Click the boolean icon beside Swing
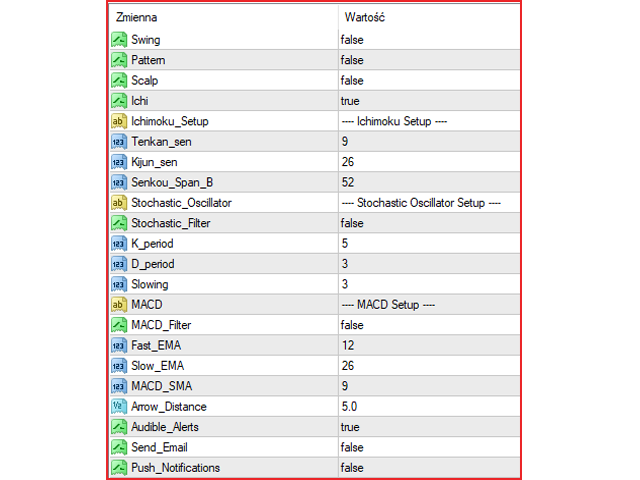 [x=119, y=40]
